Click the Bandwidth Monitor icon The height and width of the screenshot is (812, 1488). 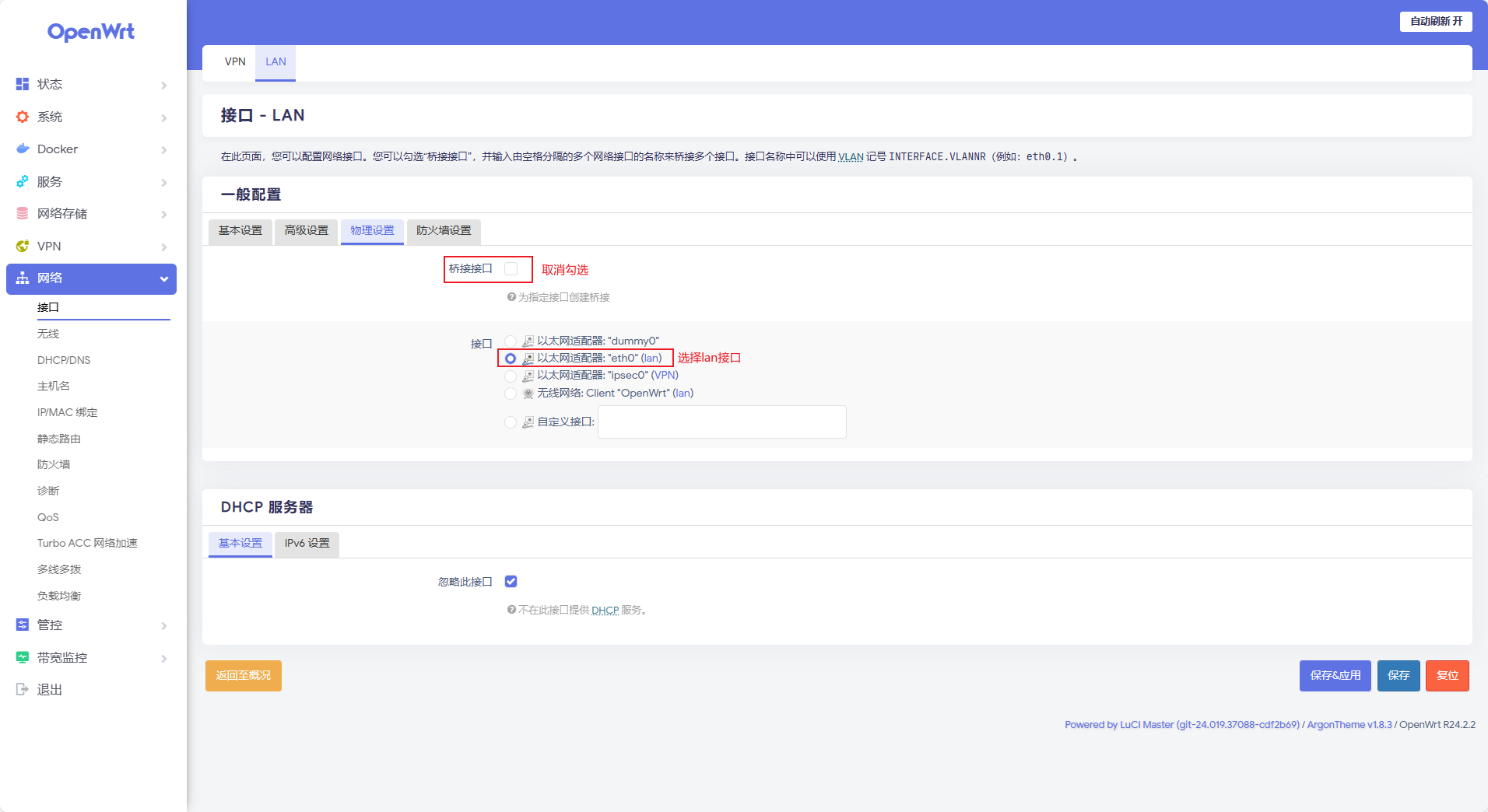tap(23, 657)
